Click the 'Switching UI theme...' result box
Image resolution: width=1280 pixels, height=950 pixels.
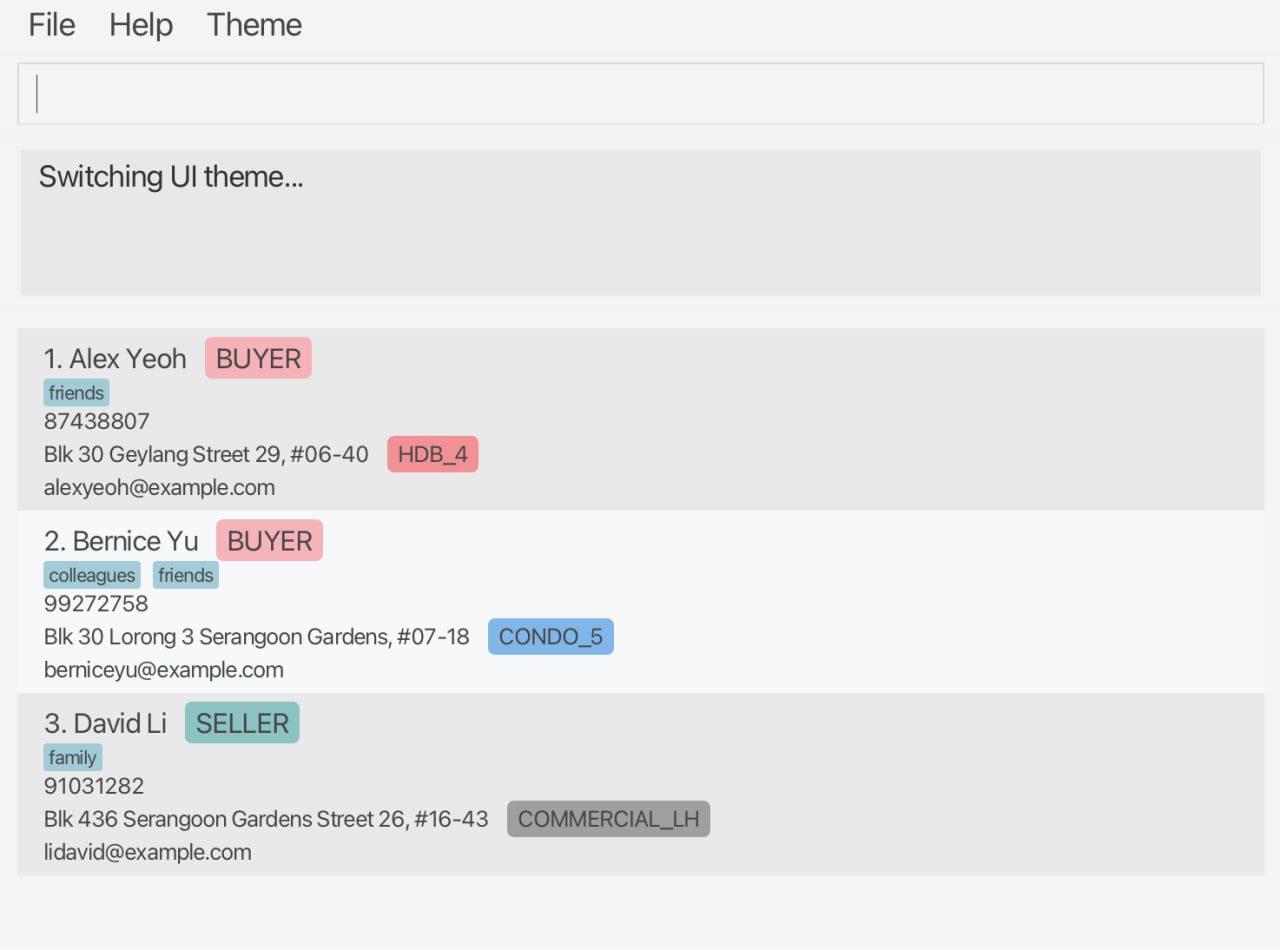pos(640,222)
